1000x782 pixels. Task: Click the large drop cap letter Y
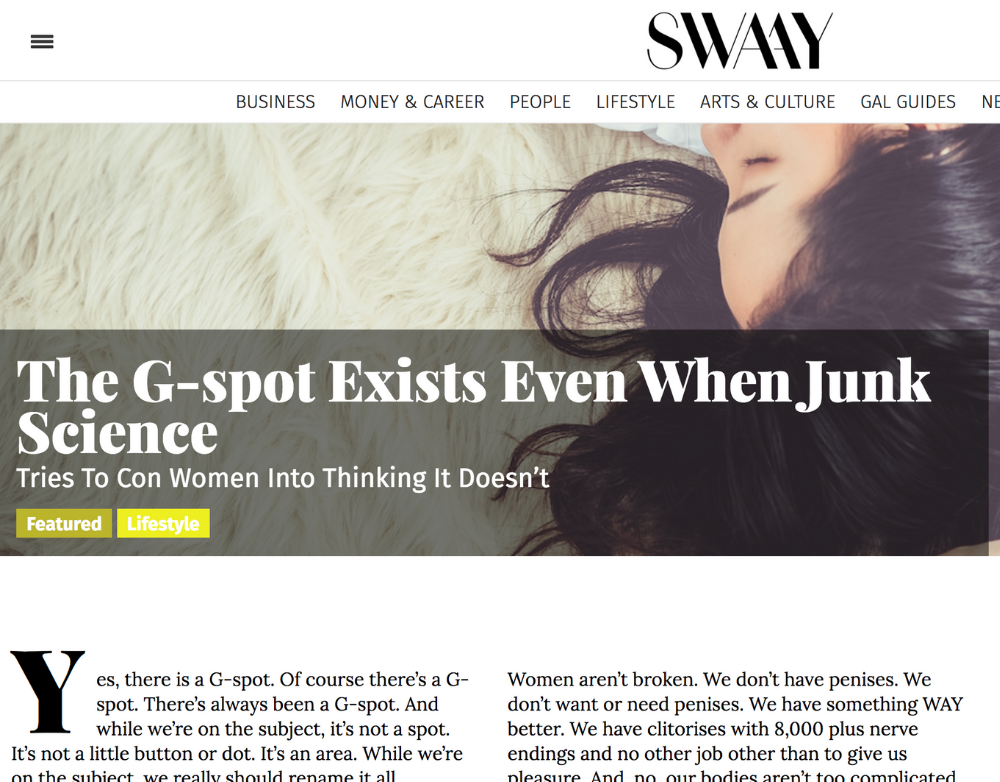tap(48, 691)
